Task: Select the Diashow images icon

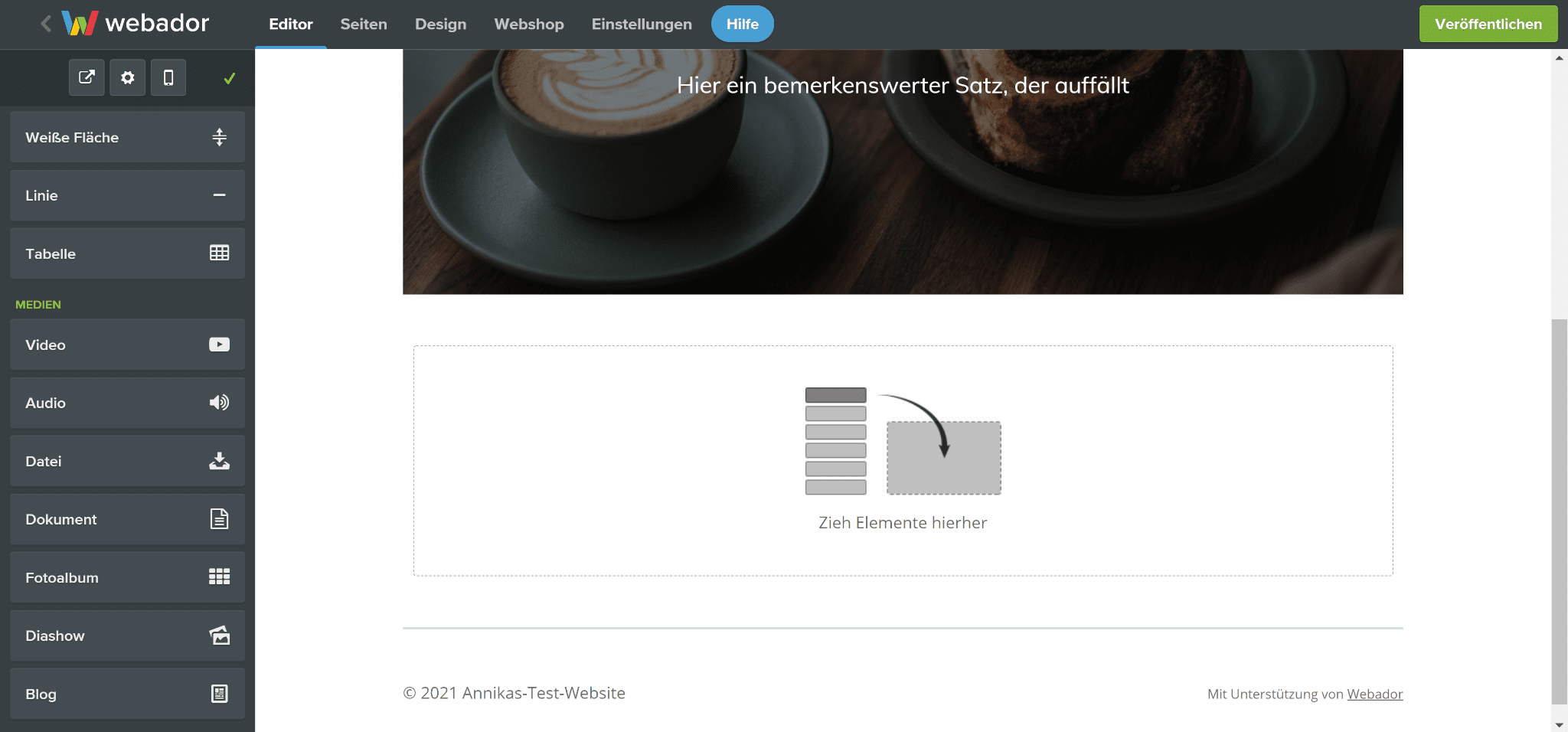Action: point(220,635)
